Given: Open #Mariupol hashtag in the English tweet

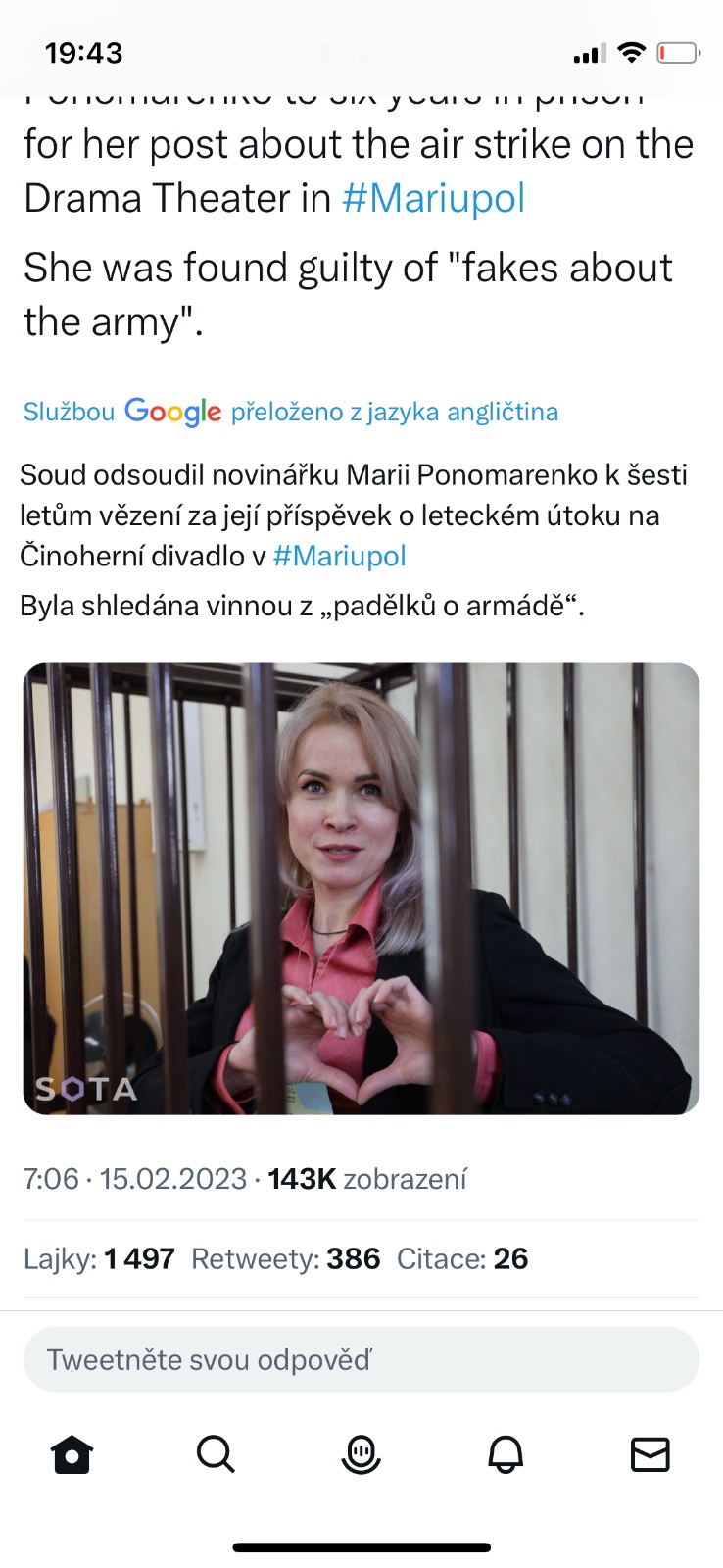Looking at the screenshot, I should (x=433, y=198).
